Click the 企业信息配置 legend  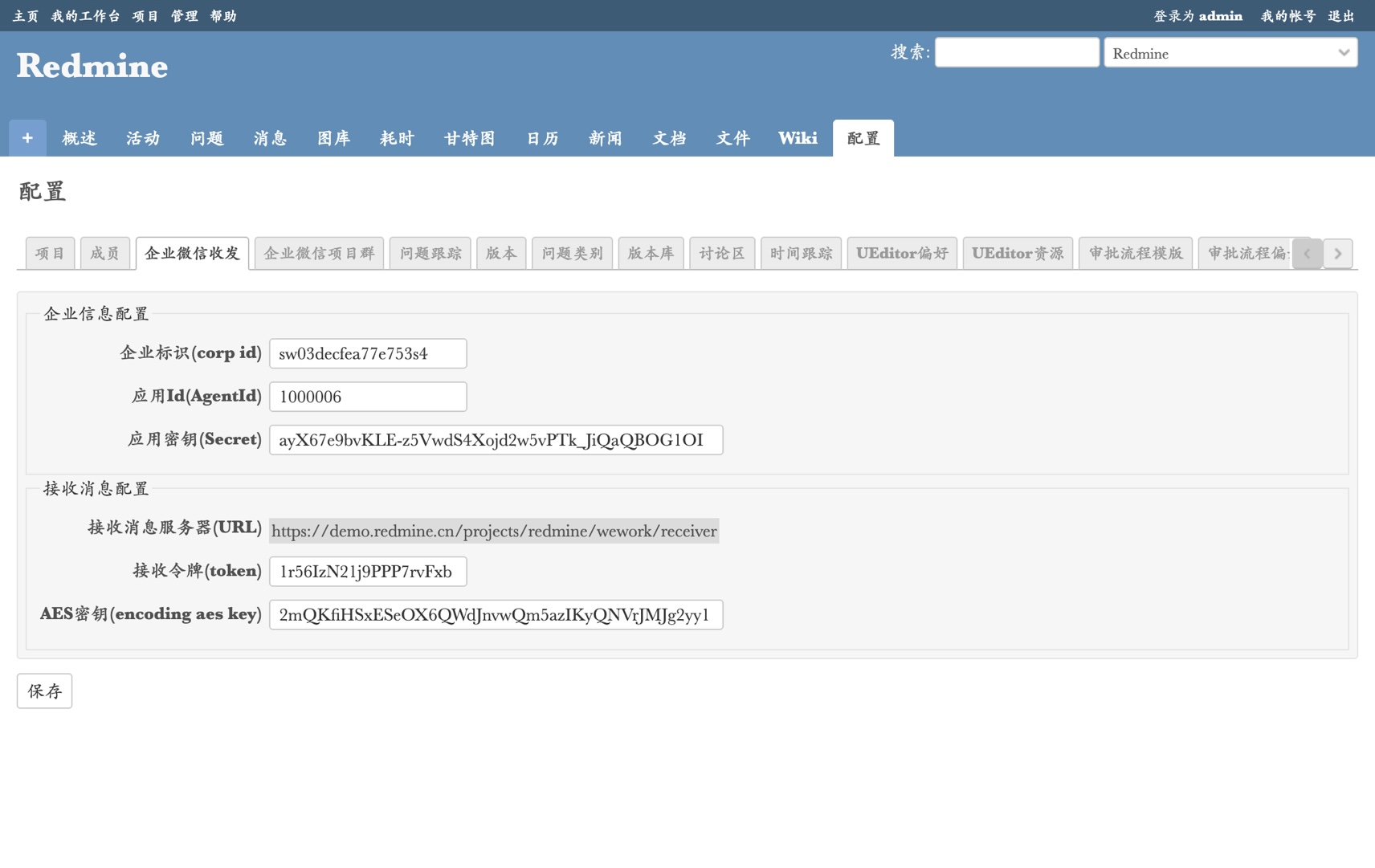pos(96,314)
